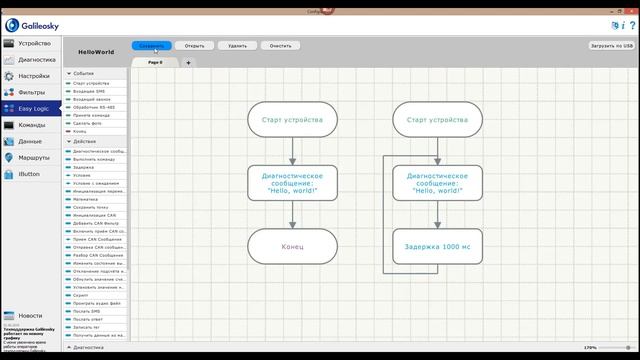Open the iButton sidebar icon
640x360 pixels.
pos(9,174)
